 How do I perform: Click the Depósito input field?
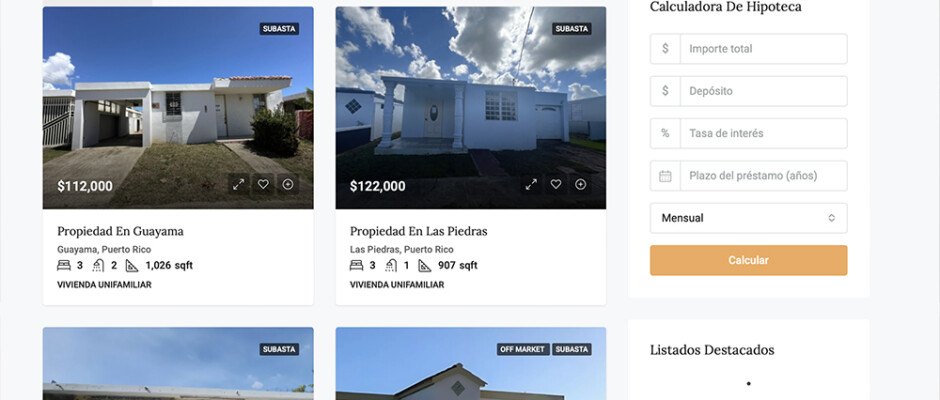[763, 91]
